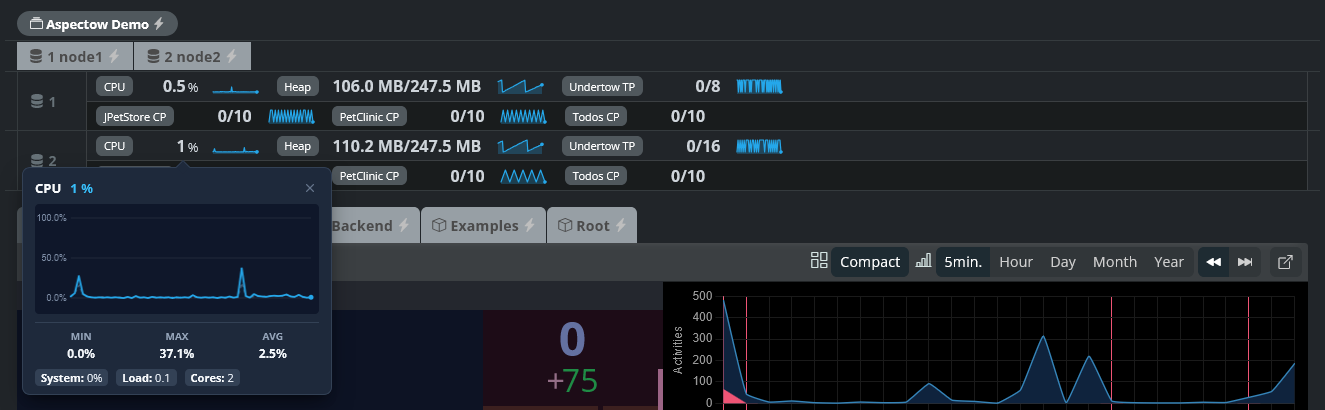Select the Hour time range
The image size is (1325, 410).
click(1016, 262)
